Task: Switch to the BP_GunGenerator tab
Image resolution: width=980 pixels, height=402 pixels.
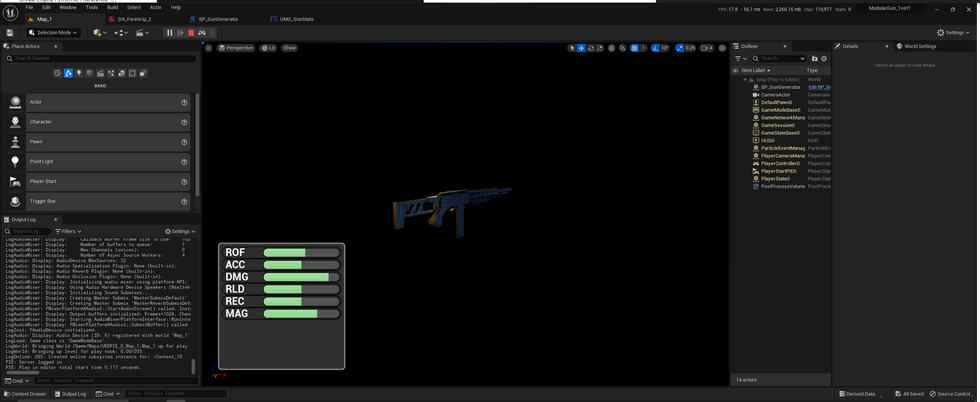Action: [x=218, y=19]
